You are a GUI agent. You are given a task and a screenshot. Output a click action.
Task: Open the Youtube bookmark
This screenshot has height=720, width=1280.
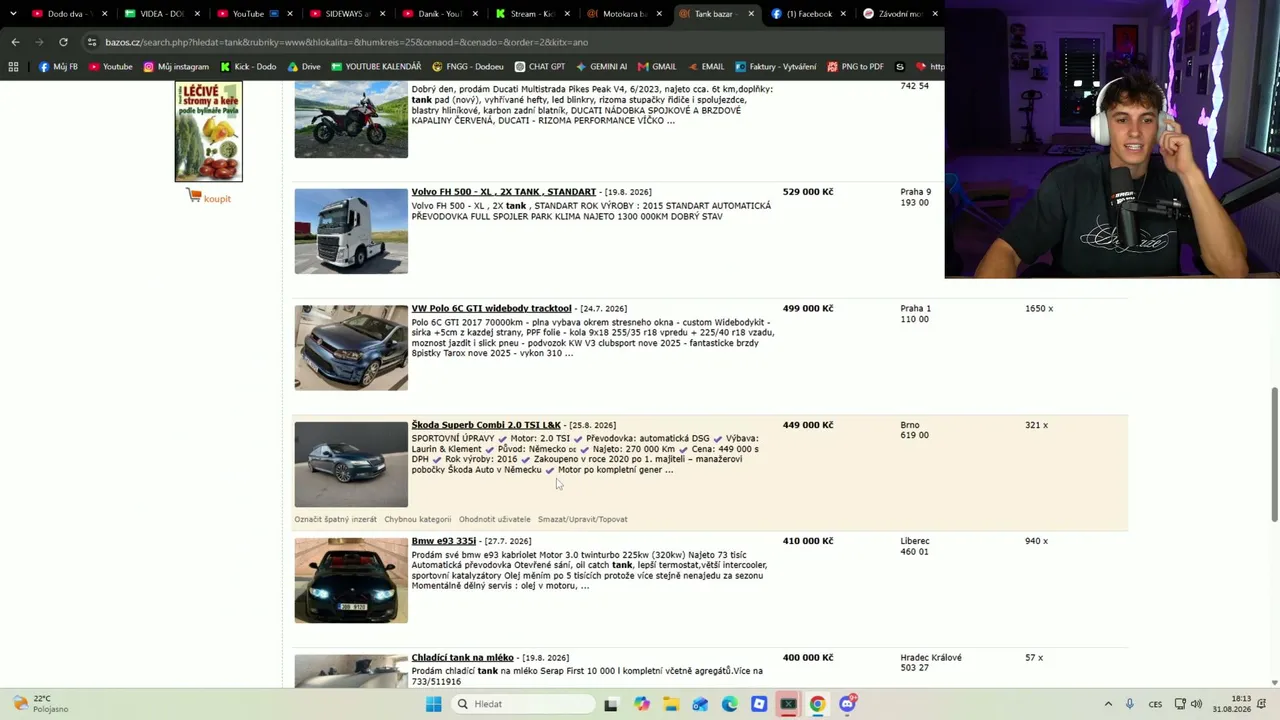tap(110, 67)
